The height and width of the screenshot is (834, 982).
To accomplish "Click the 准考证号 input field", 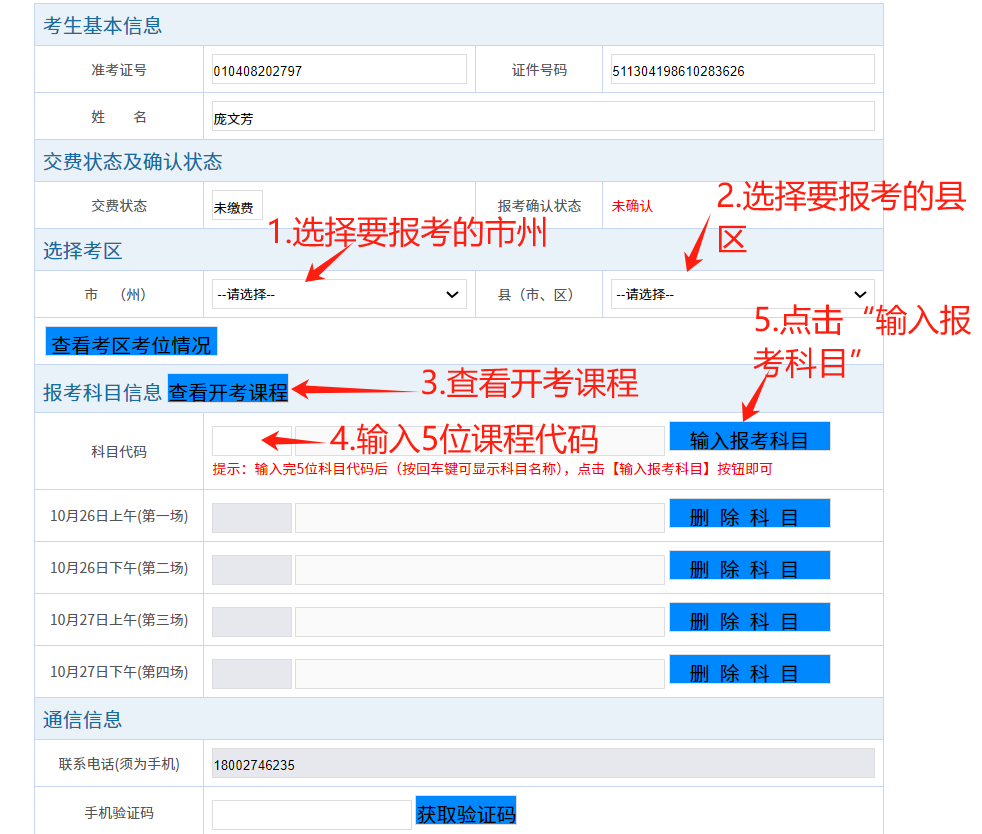I will click(339, 70).
